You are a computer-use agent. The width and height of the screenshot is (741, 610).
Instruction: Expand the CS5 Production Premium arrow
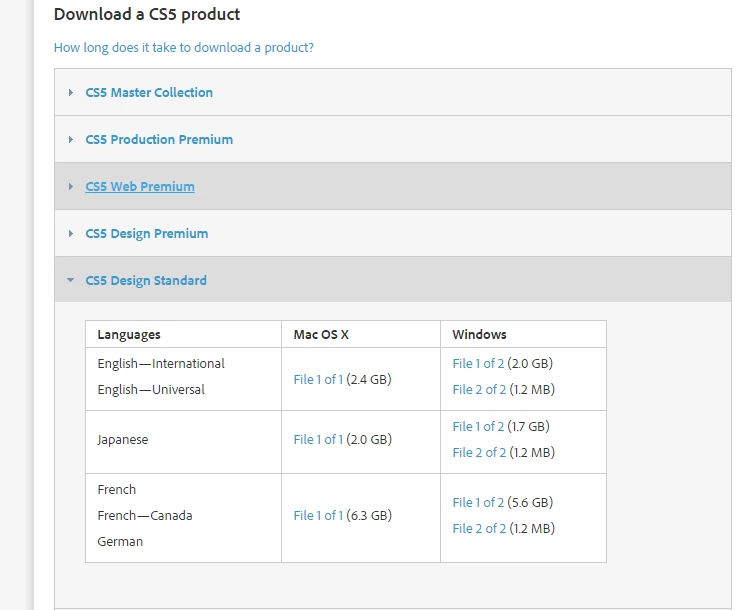(71, 139)
